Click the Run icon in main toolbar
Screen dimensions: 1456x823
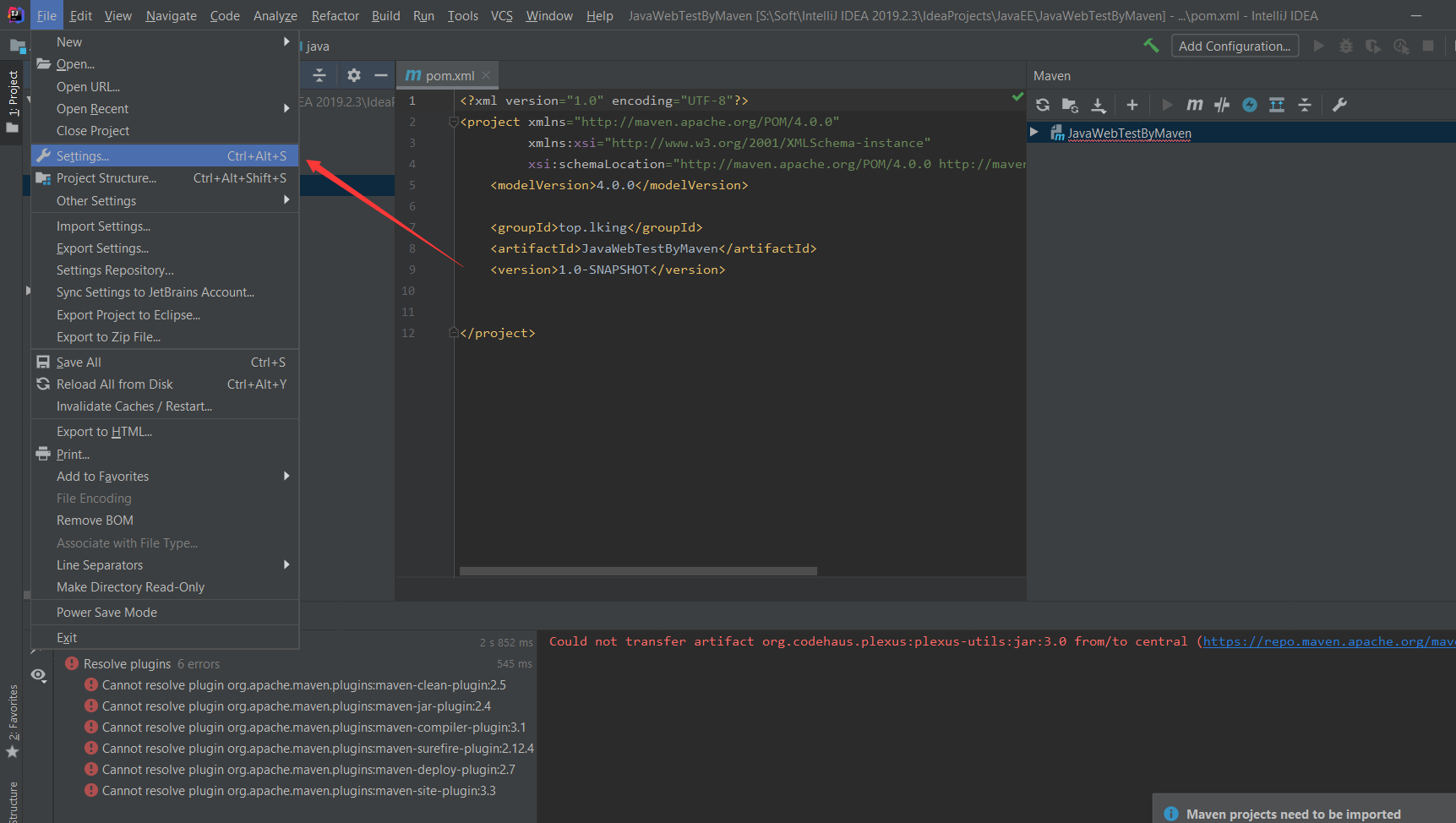point(1318,46)
